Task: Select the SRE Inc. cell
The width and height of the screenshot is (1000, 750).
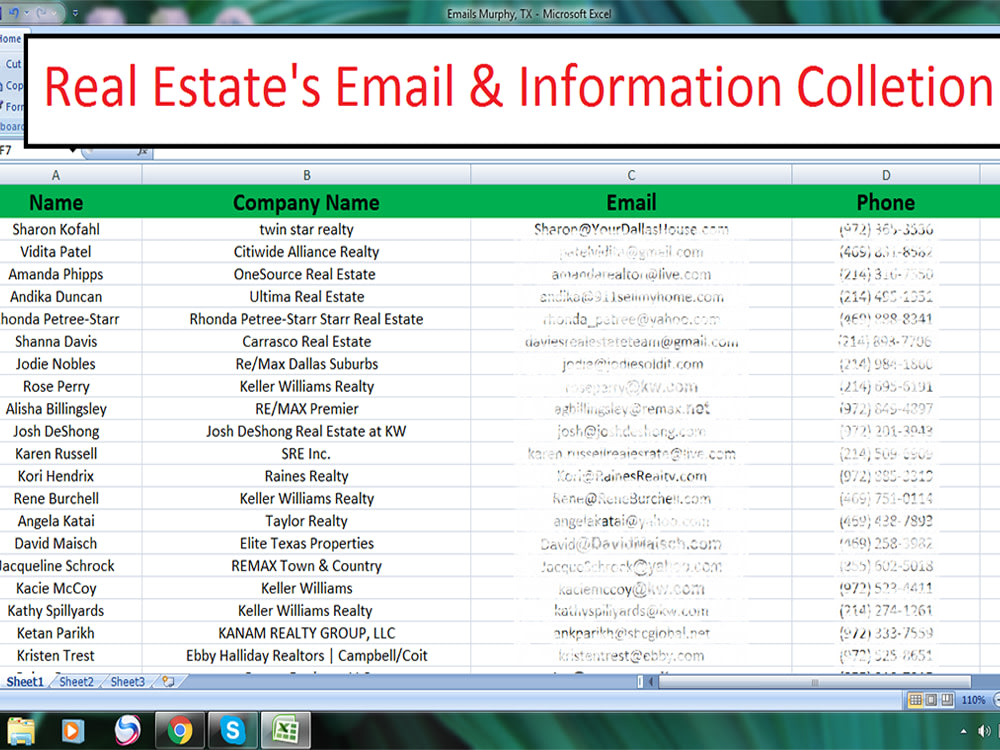Action: pyautogui.click(x=306, y=454)
